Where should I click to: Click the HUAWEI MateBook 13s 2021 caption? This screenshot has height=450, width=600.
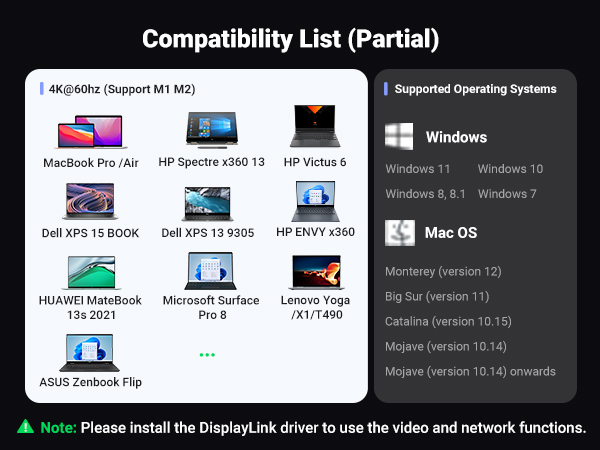point(90,307)
